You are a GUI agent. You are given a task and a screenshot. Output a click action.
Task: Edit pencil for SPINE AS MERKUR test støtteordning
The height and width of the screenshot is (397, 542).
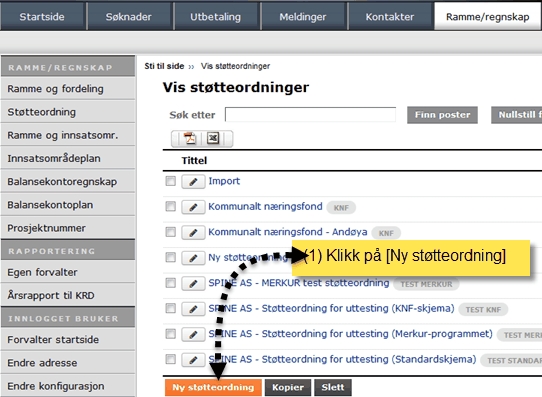[193, 283]
